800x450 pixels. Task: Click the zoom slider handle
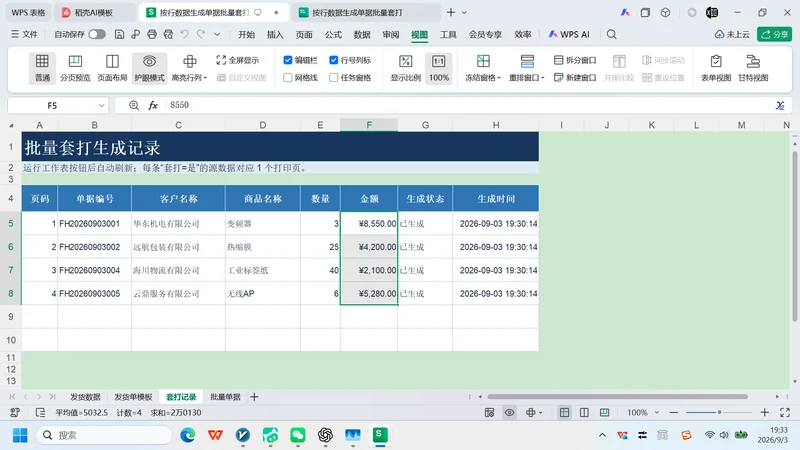coord(719,412)
